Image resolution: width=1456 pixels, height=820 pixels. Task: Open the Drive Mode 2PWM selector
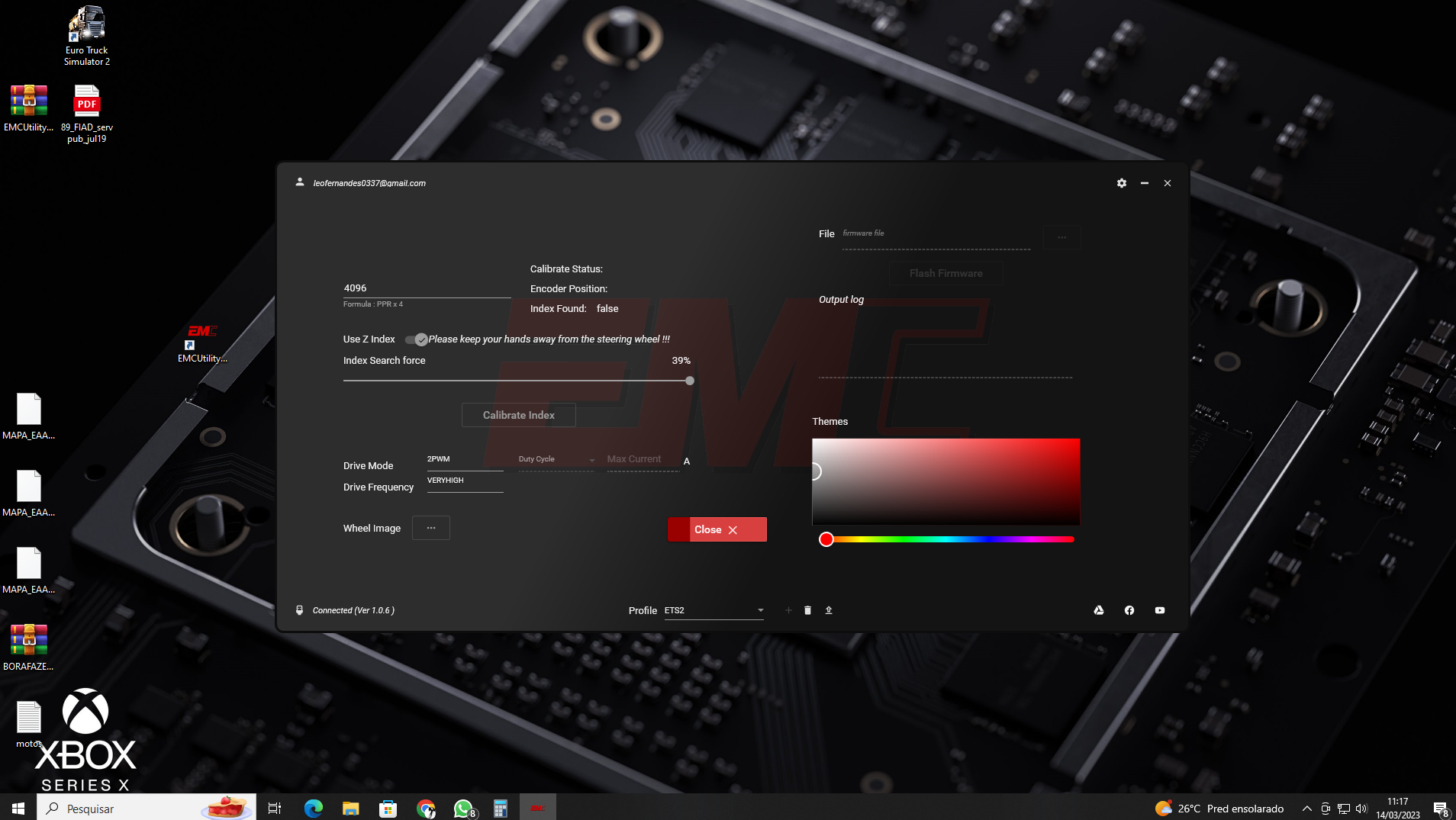pyautogui.click(x=465, y=459)
